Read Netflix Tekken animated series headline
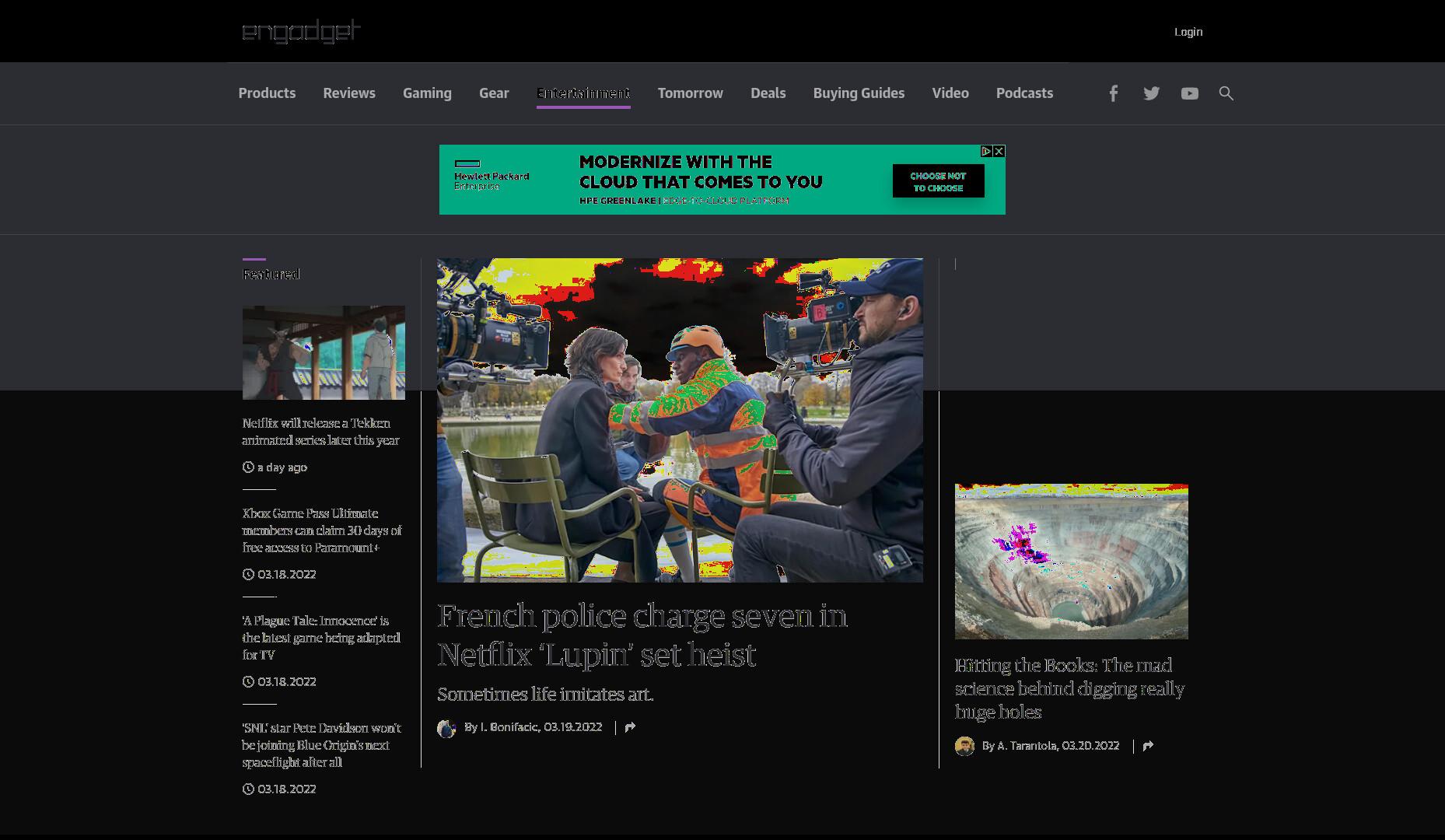Screen dimensions: 1445x840 tap(320, 432)
